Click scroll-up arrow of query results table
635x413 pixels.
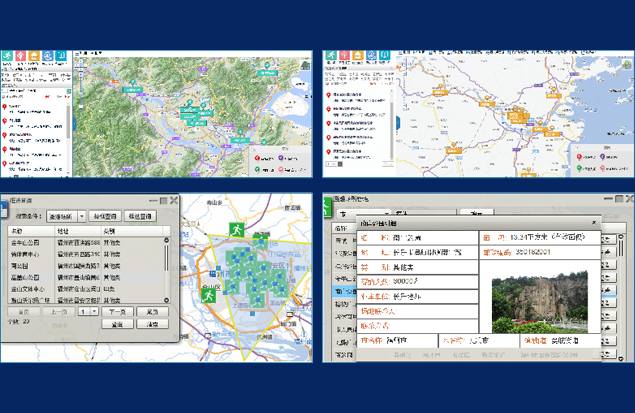[166, 241]
